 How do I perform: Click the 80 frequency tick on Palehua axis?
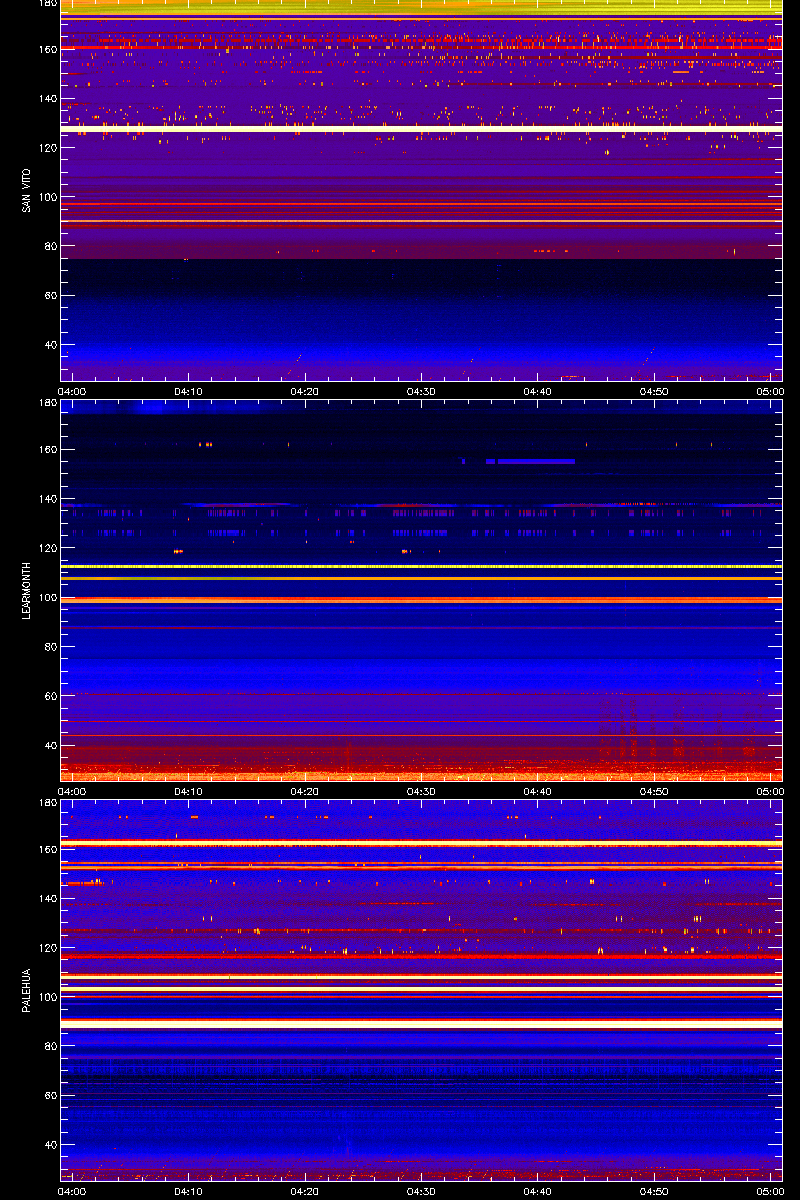[50, 1046]
